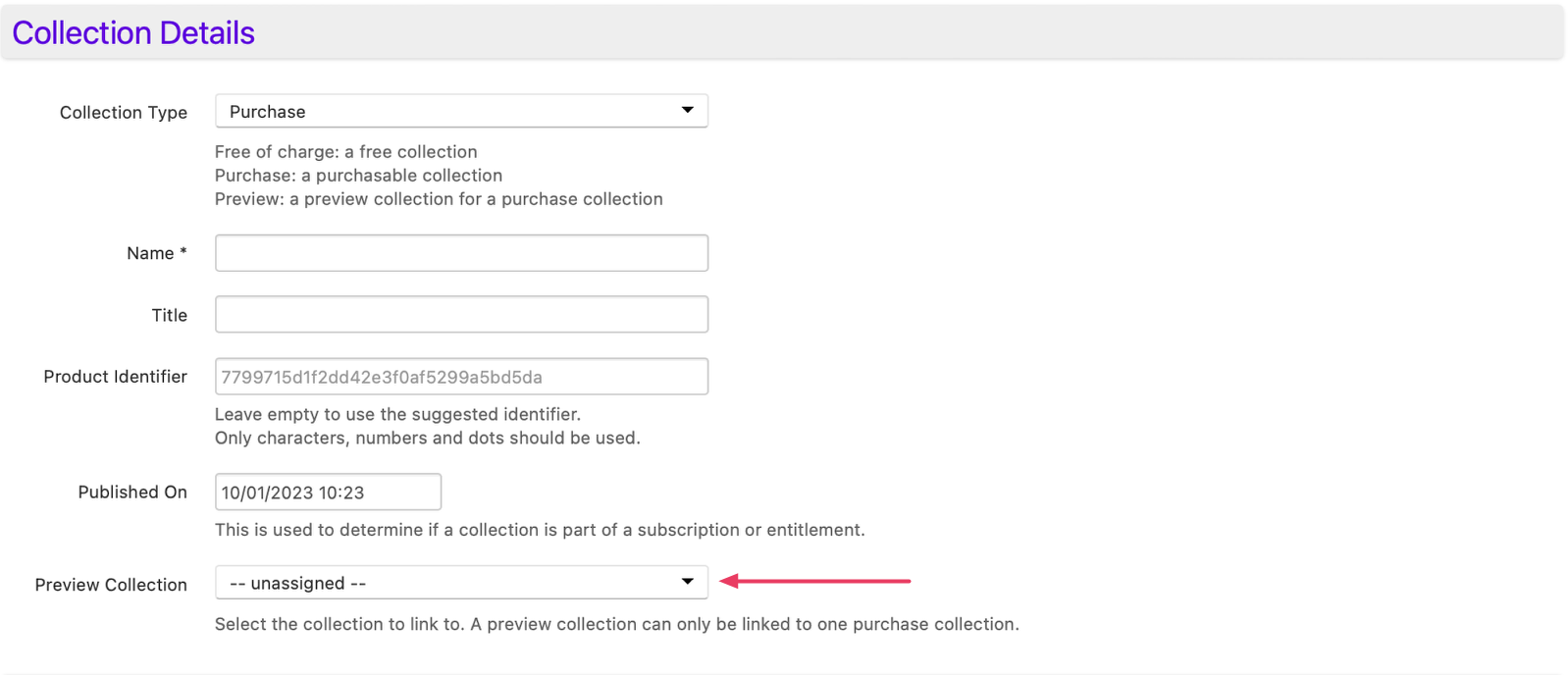Click the Preview Collection label
Image resolution: width=1568 pixels, height=675 pixels.
(111, 585)
